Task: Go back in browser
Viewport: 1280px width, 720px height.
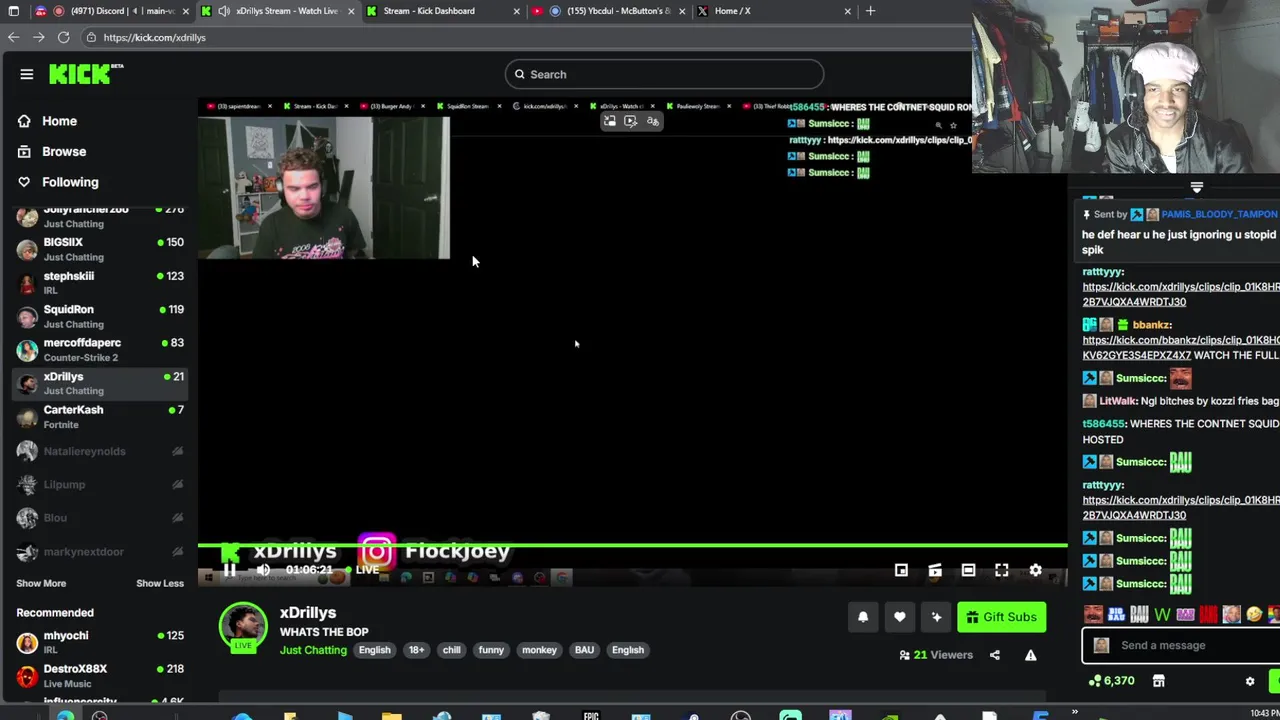Action: [x=13, y=37]
